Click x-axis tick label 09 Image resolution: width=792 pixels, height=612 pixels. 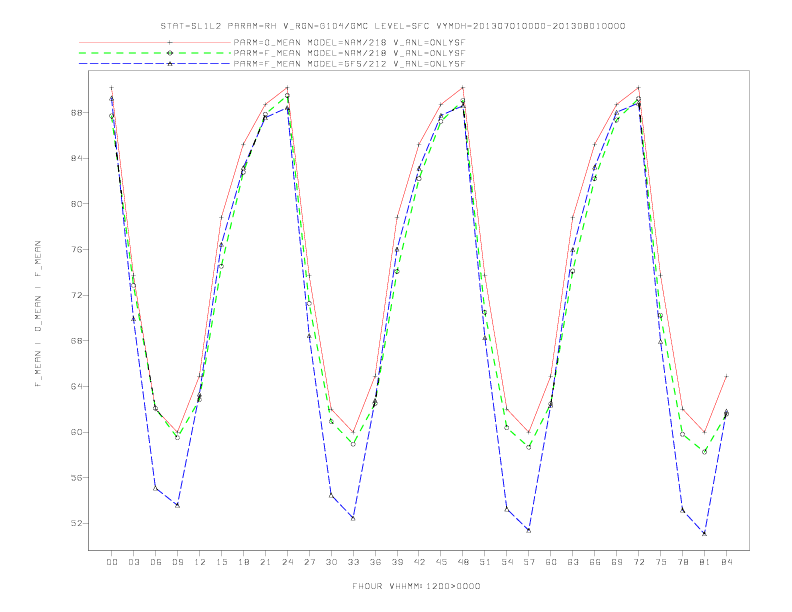tap(177, 562)
